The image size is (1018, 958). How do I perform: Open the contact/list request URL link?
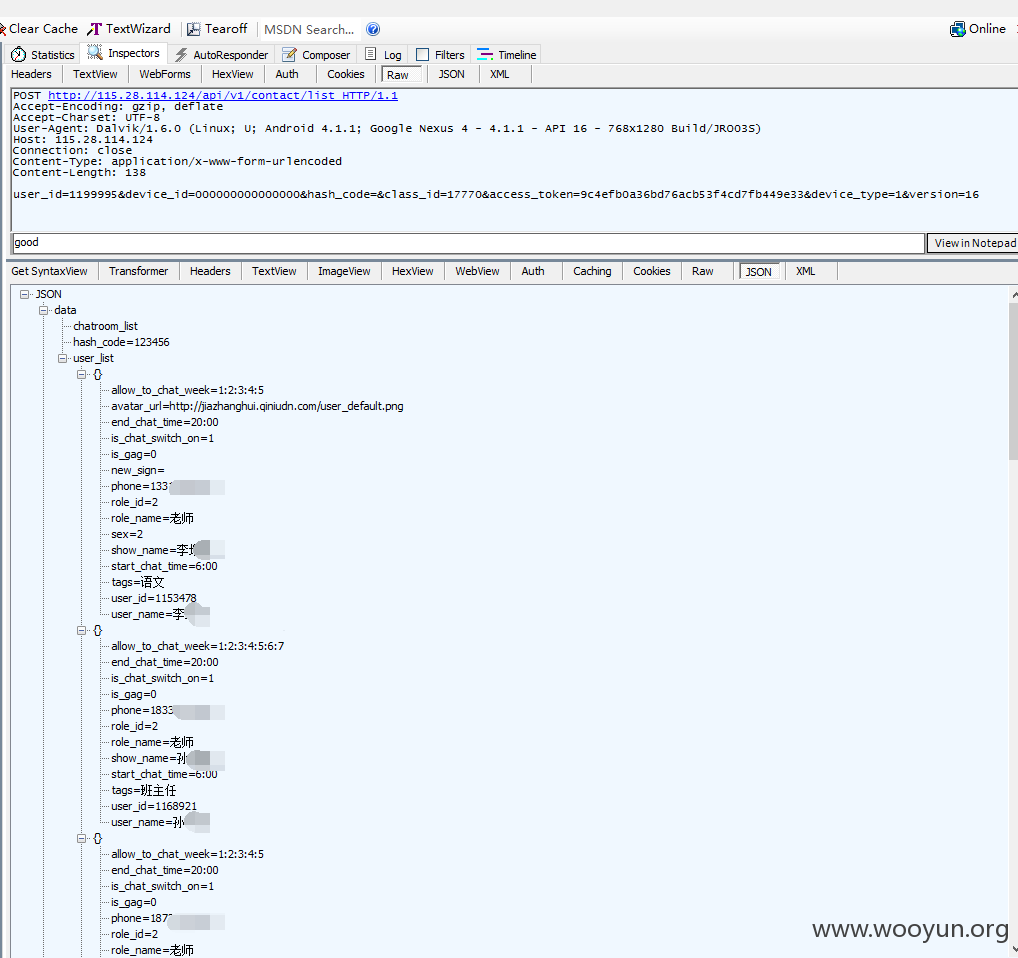[223, 95]
